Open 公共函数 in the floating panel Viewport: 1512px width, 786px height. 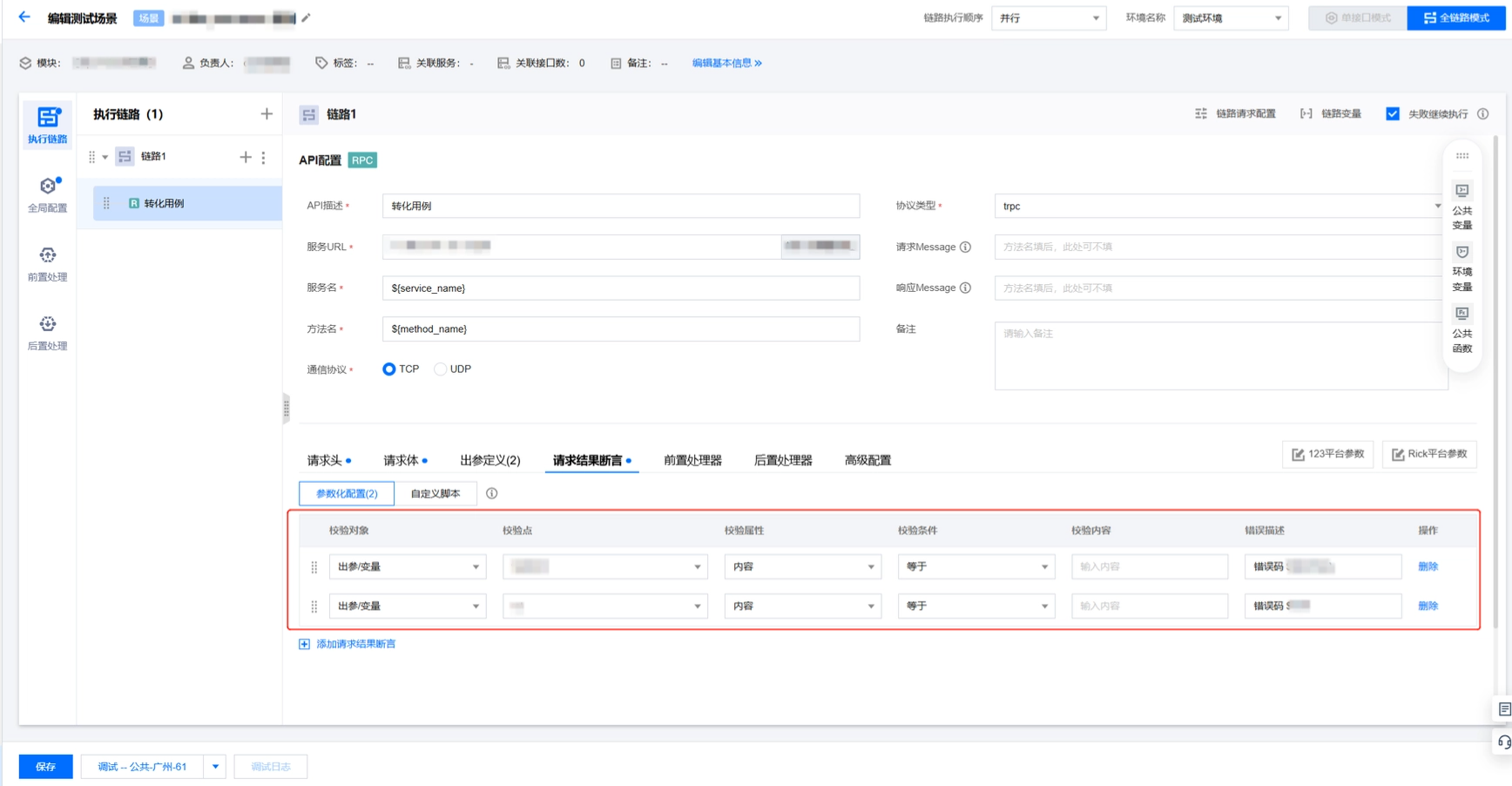[x=1462, y=329]
